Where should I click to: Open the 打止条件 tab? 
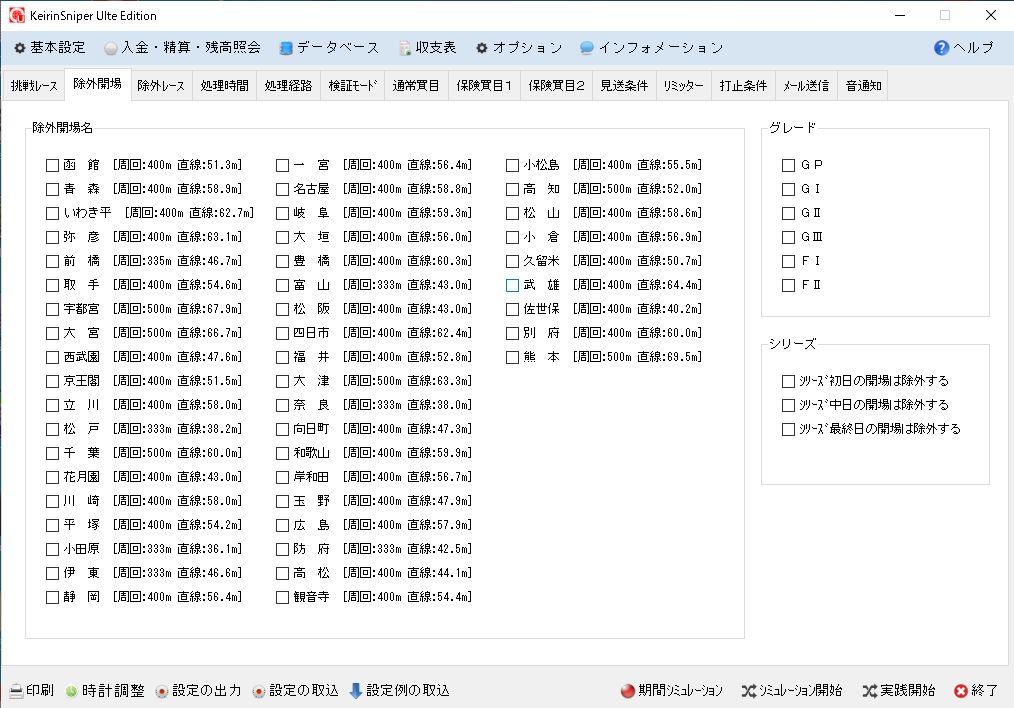pyautogui.click(x=744, y=85)
